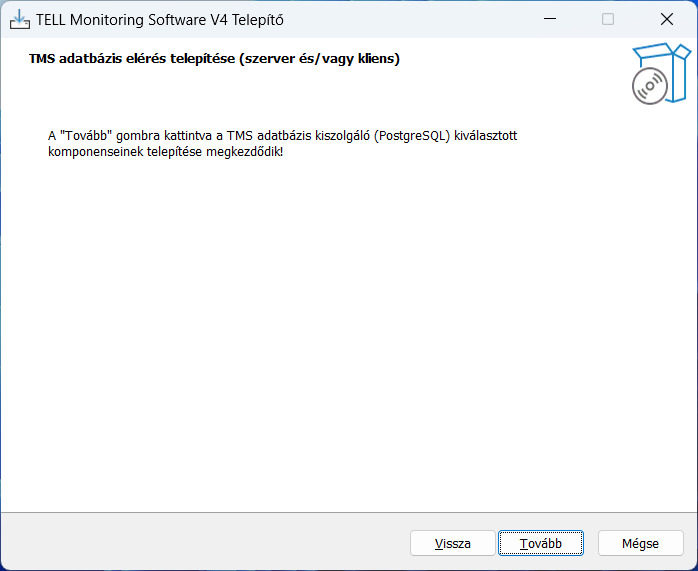The width and height of the screenshot is (698, 571).
Task: Click the grey footer bar left of Vissza
Action: [205, 542]
